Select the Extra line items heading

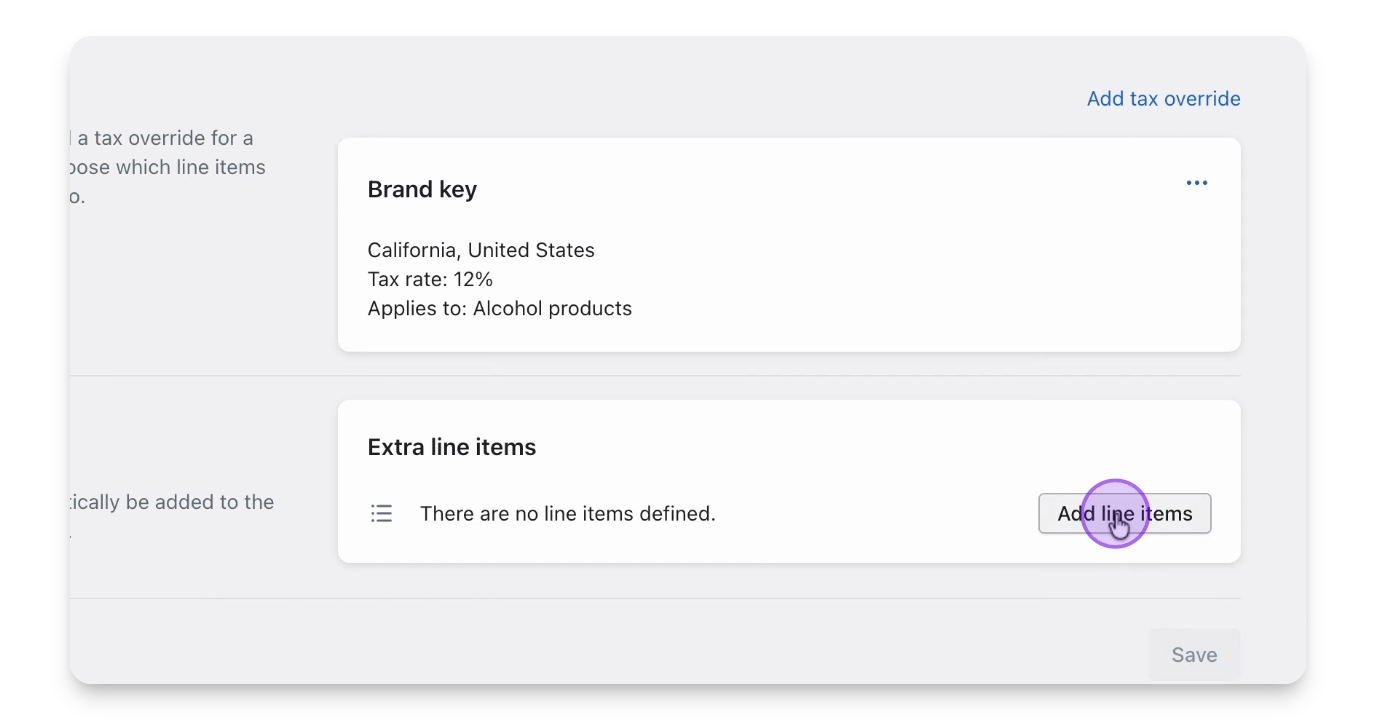(x=451, y=447)
